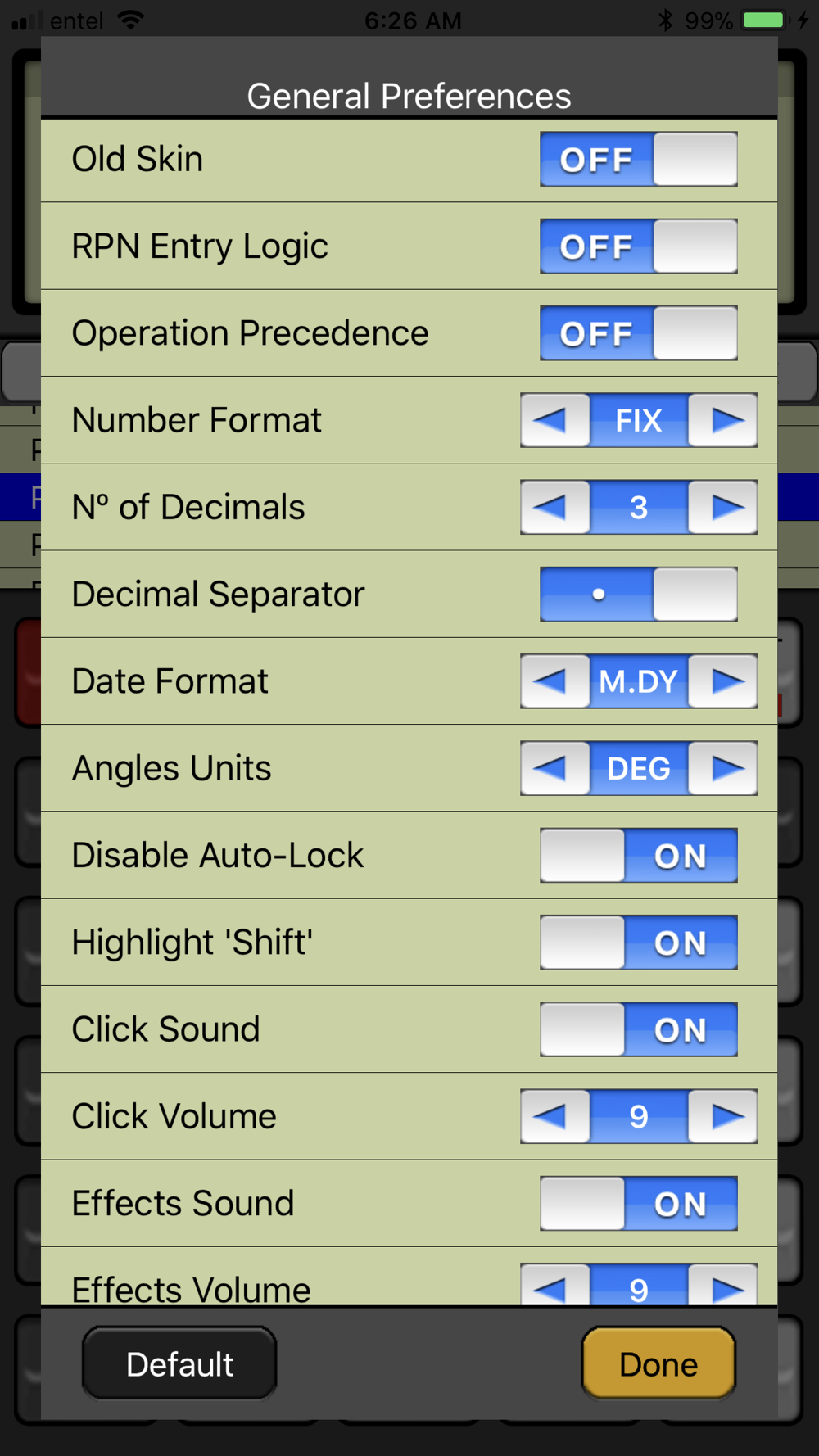The height and width of the screenshot is (1456, 819).
Task: Select previous Date Format with left arrow
Action: click(554, 681)
